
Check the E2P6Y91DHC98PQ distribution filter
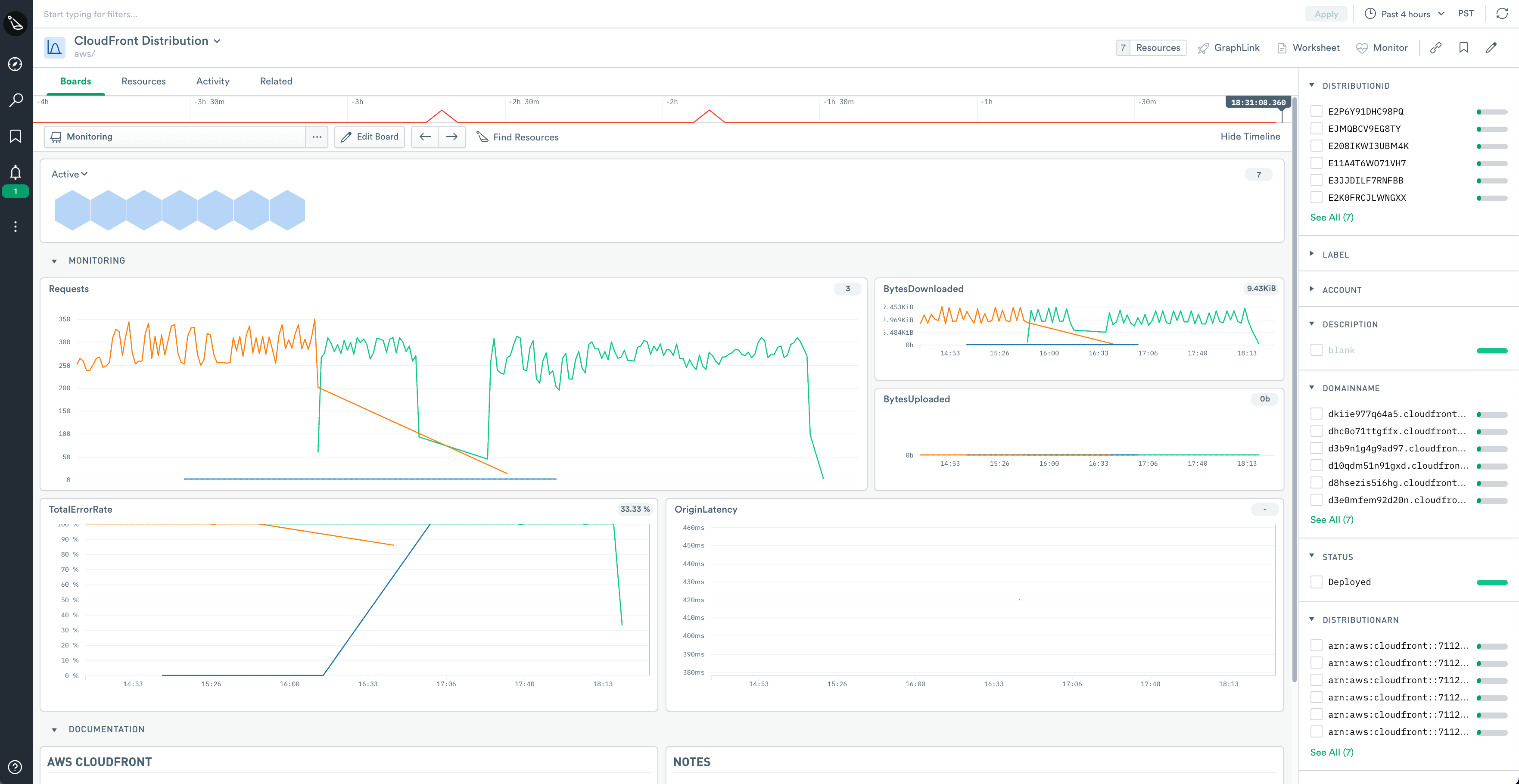[x=1316, y=112]
